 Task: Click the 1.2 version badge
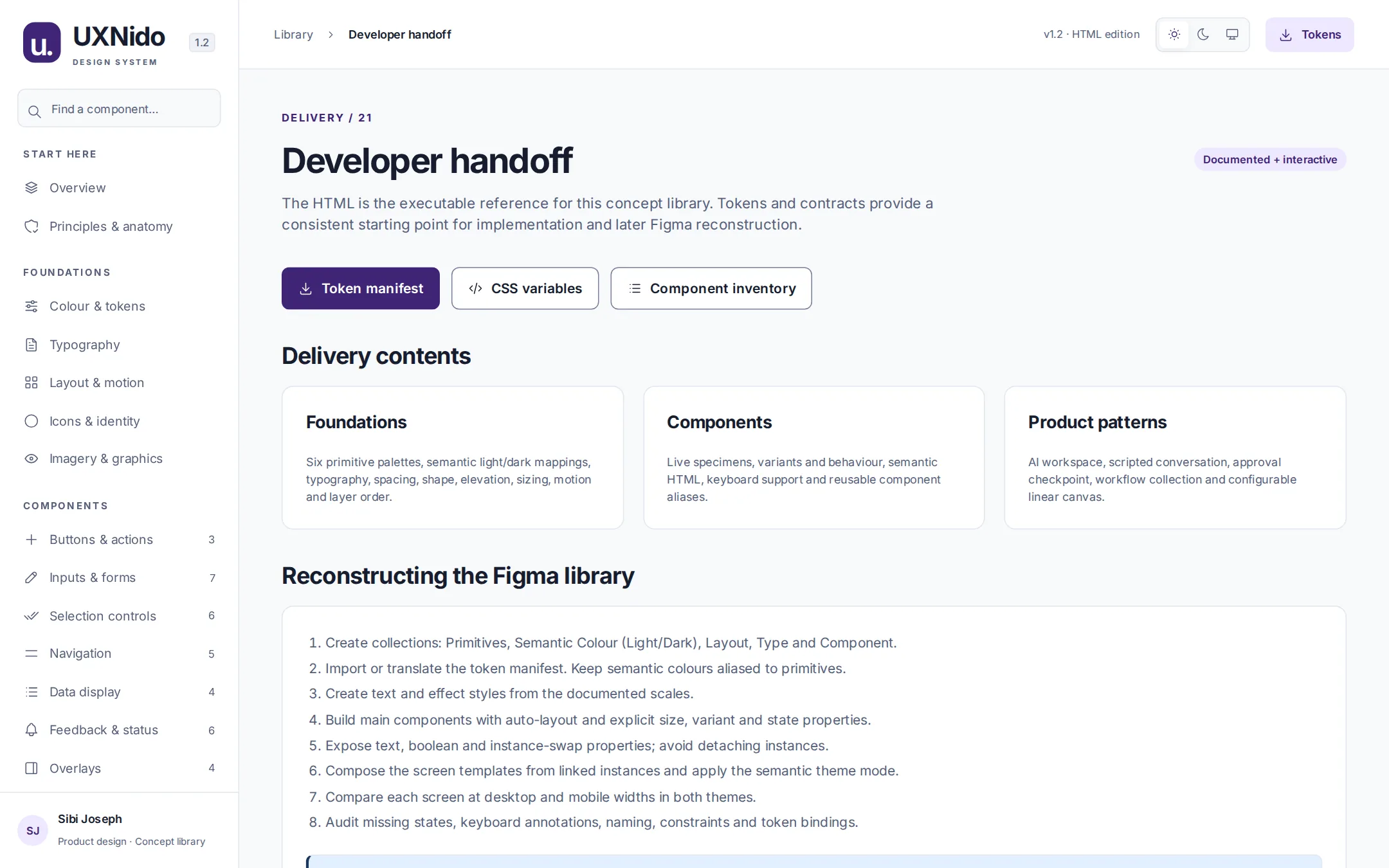202,42
